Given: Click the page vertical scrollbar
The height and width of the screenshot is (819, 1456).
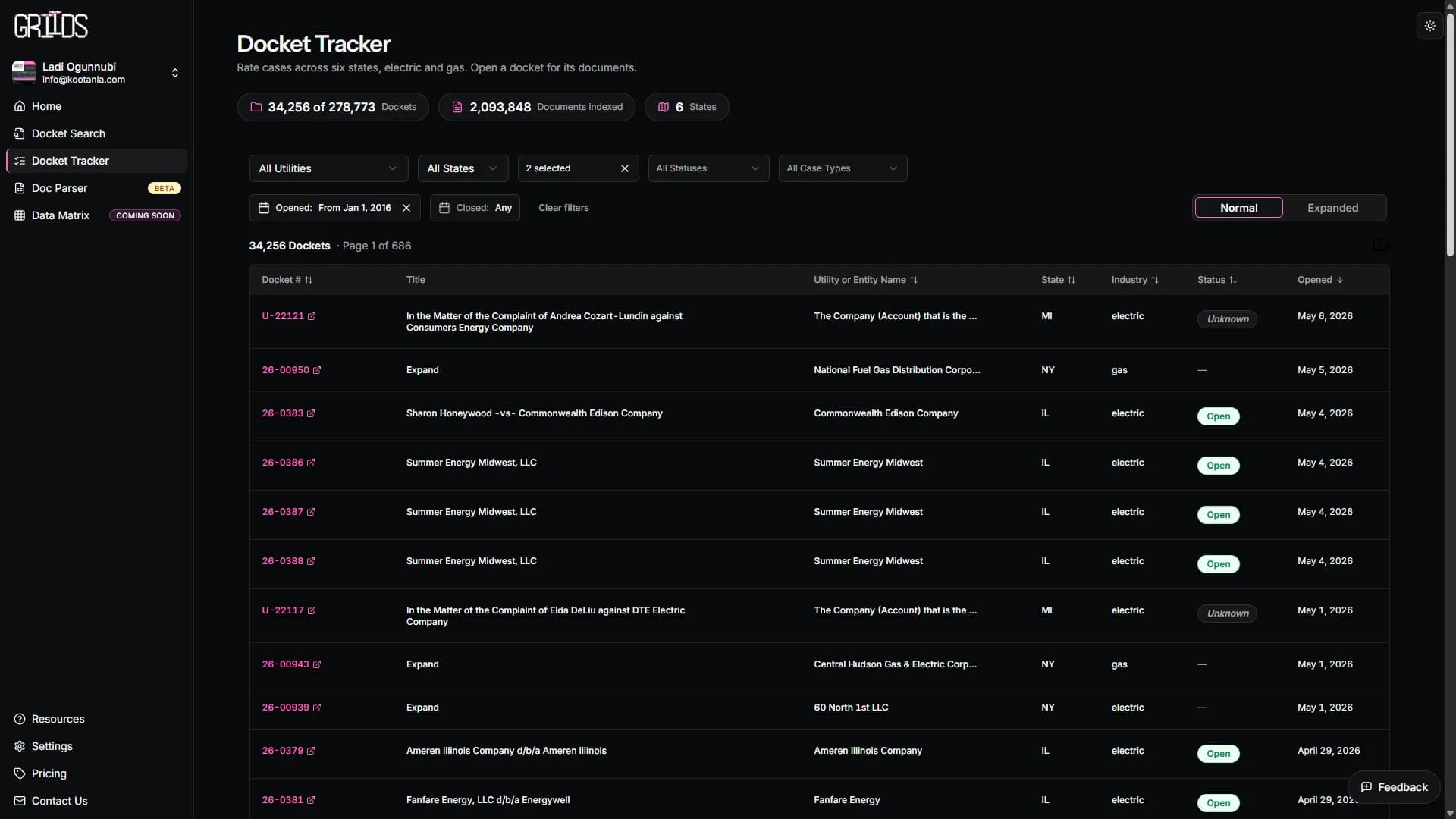Looking at the screenshot, I should pyautogui.click(x=1450, y=136).
